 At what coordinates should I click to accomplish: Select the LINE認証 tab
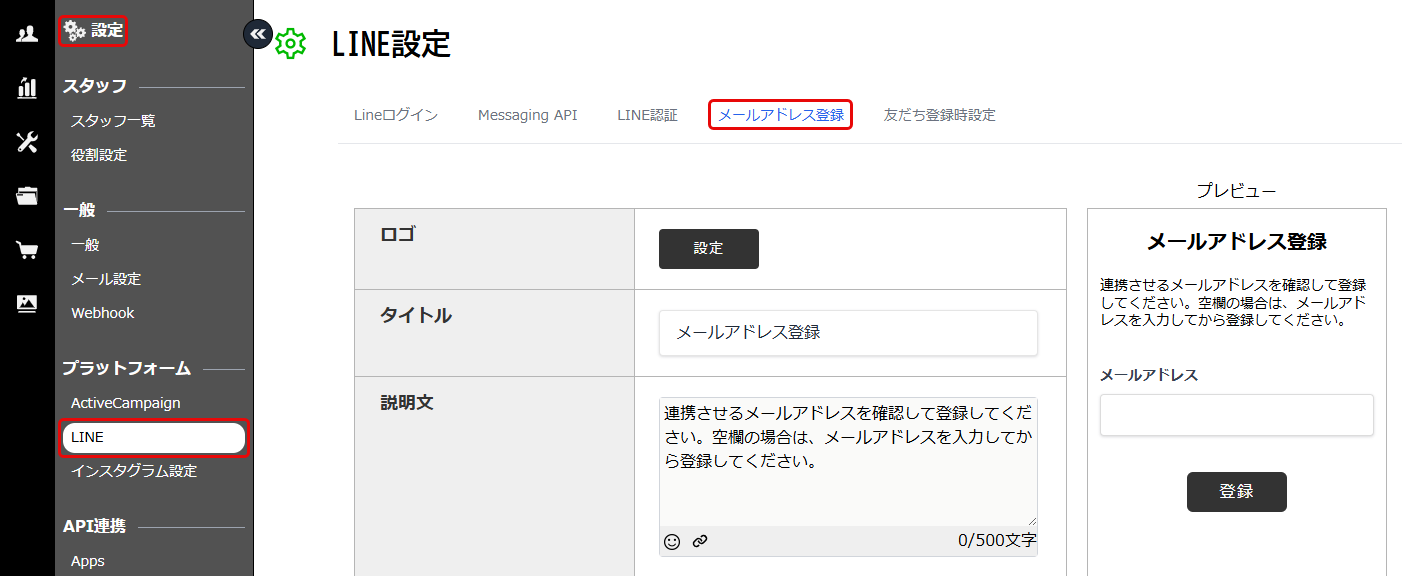click(647, 114)
